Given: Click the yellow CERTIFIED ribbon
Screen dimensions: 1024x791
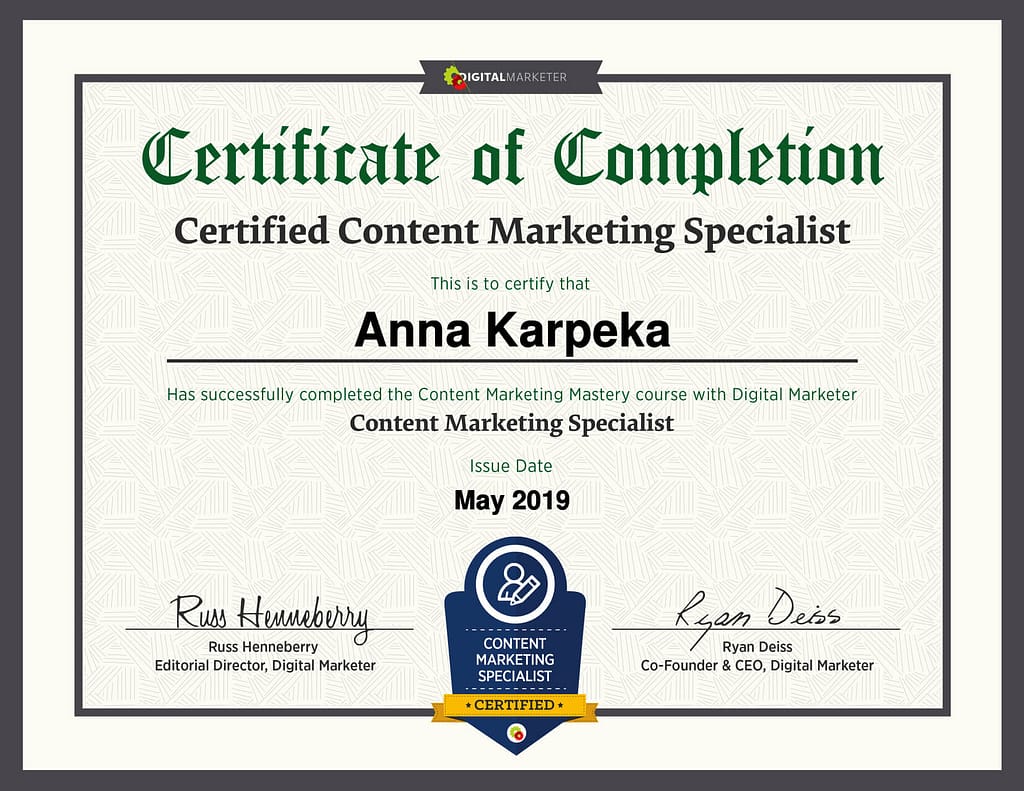Looking at the screenshot, I should [514, 706].
